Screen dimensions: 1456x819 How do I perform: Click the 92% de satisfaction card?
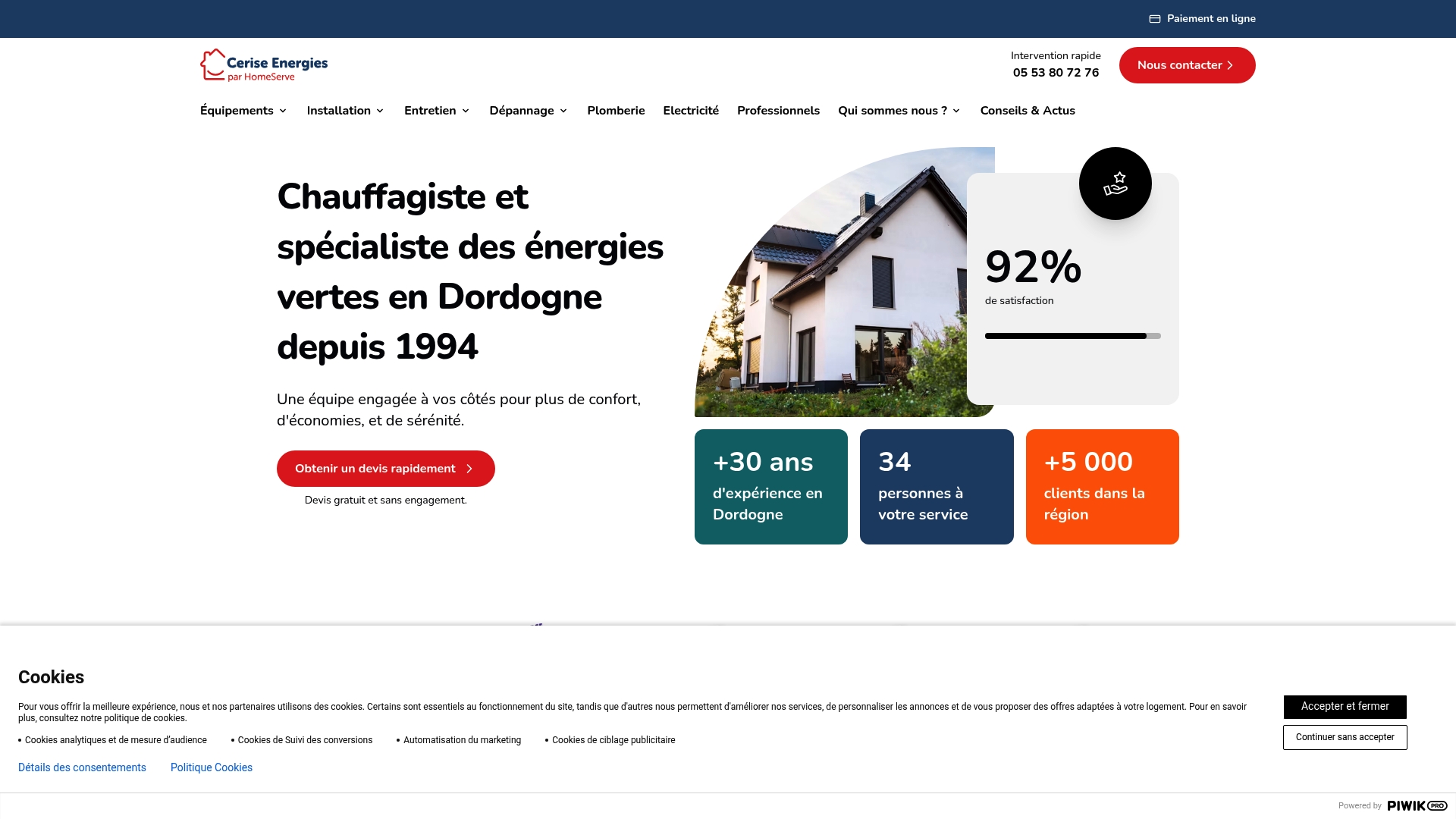click(1072, 289)
